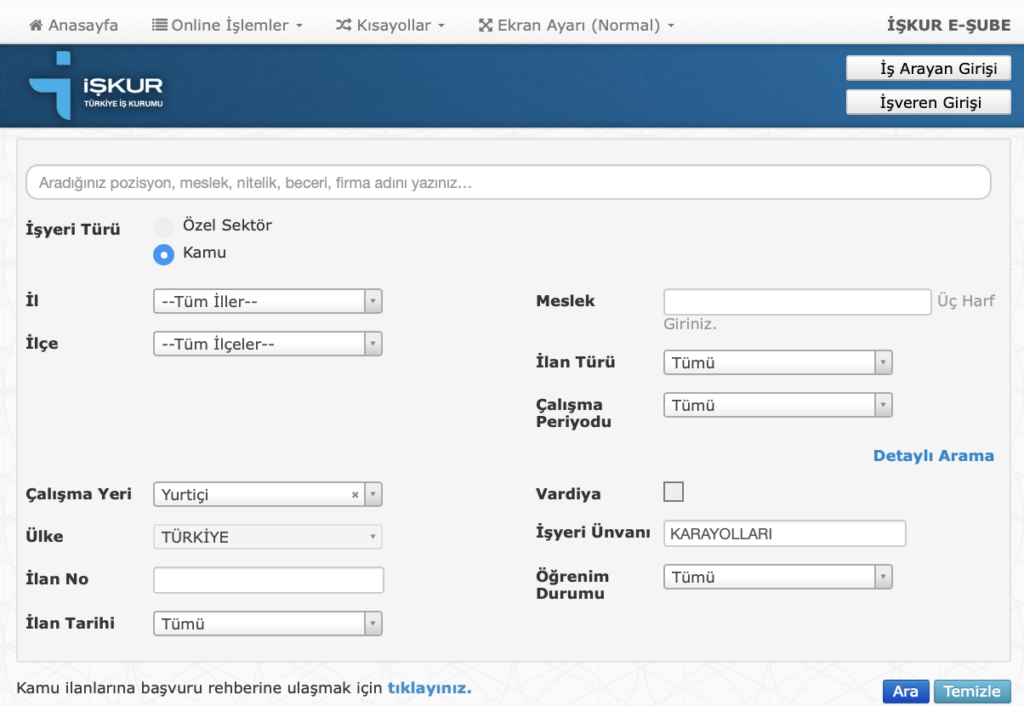Expand the İl dropdown list
The width and height of the screenshot is (1024, 706).
pos(267,301)
